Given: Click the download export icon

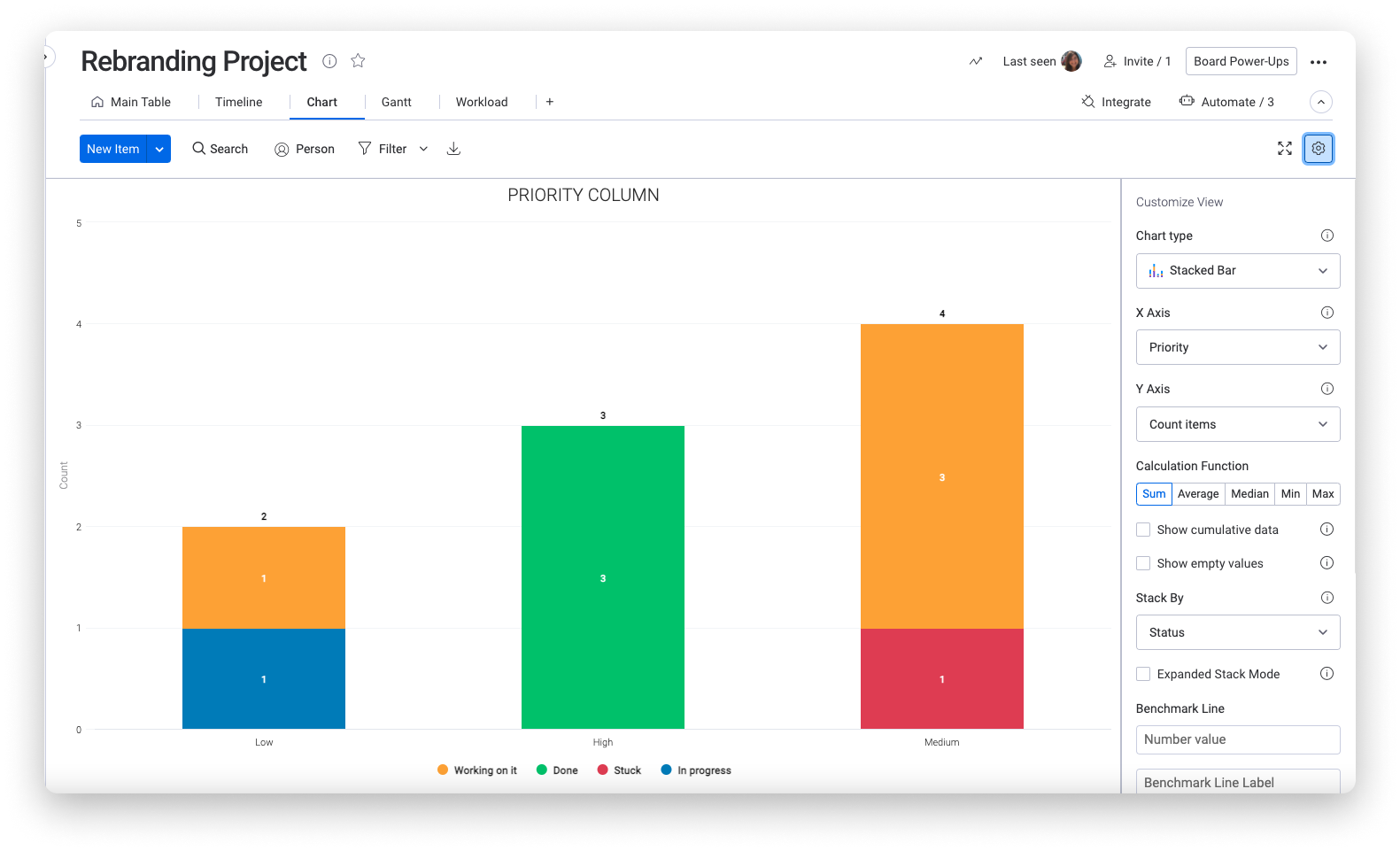Looking at the screenshot, I should tap(453, 149).
